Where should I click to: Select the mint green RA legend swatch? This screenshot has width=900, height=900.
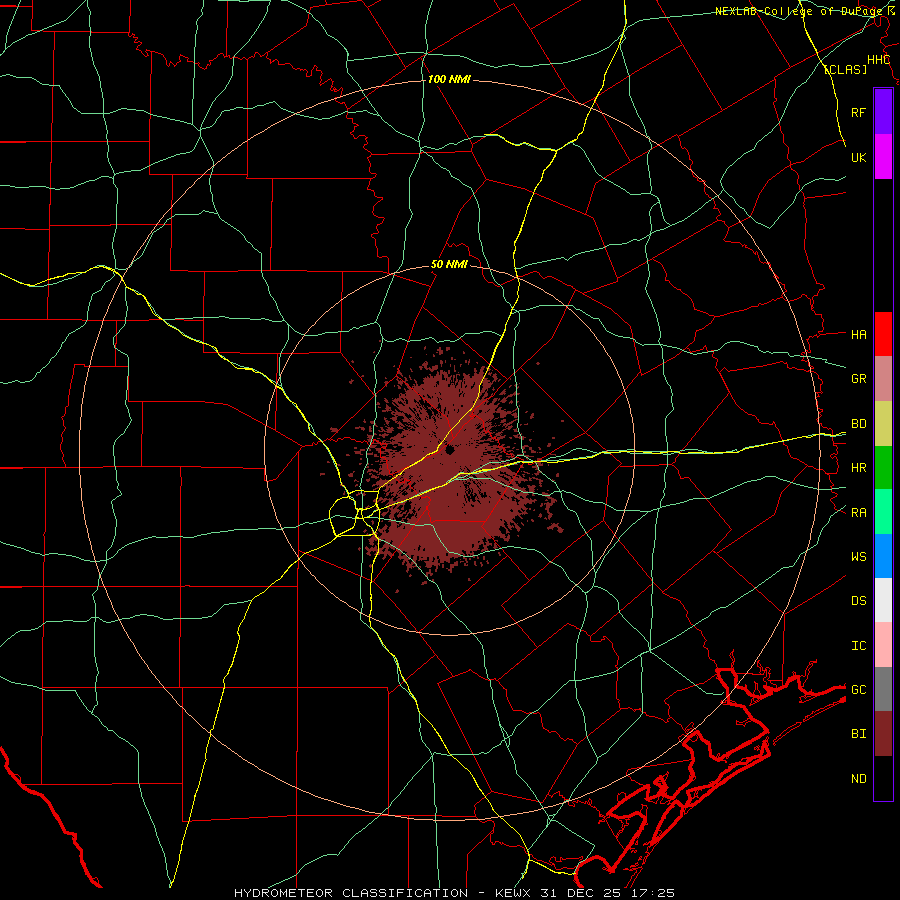click(x=883, y=512)
